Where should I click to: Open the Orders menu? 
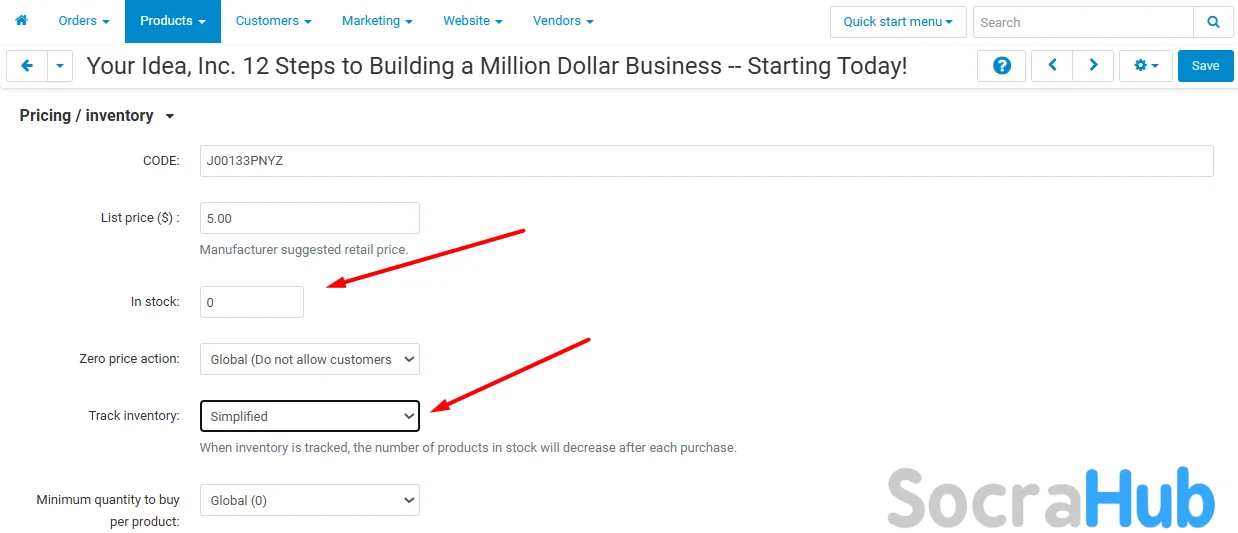tap(84, 21)
